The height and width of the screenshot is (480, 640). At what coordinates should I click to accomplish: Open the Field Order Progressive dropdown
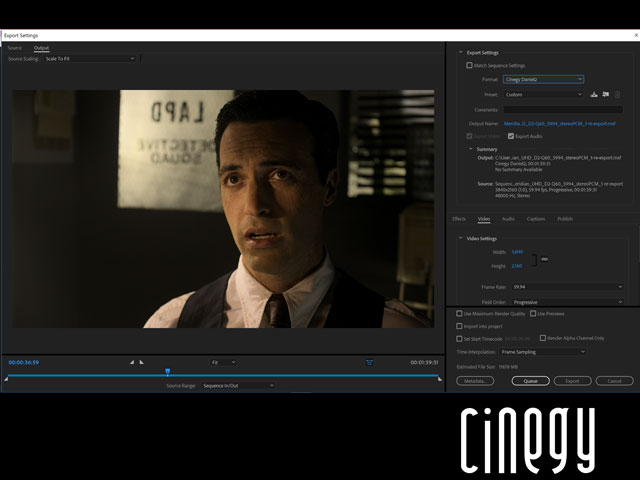pyautogui.click(x=568, y=302)
